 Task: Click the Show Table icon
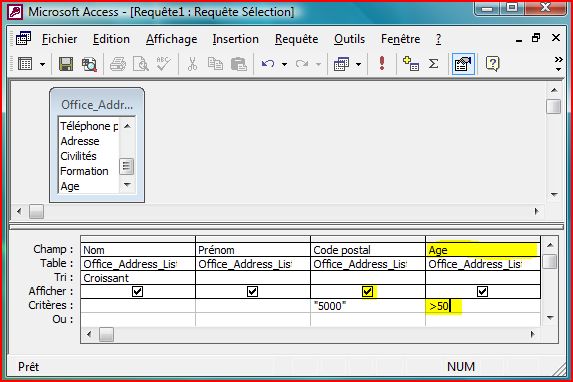[x=411, y=64]
